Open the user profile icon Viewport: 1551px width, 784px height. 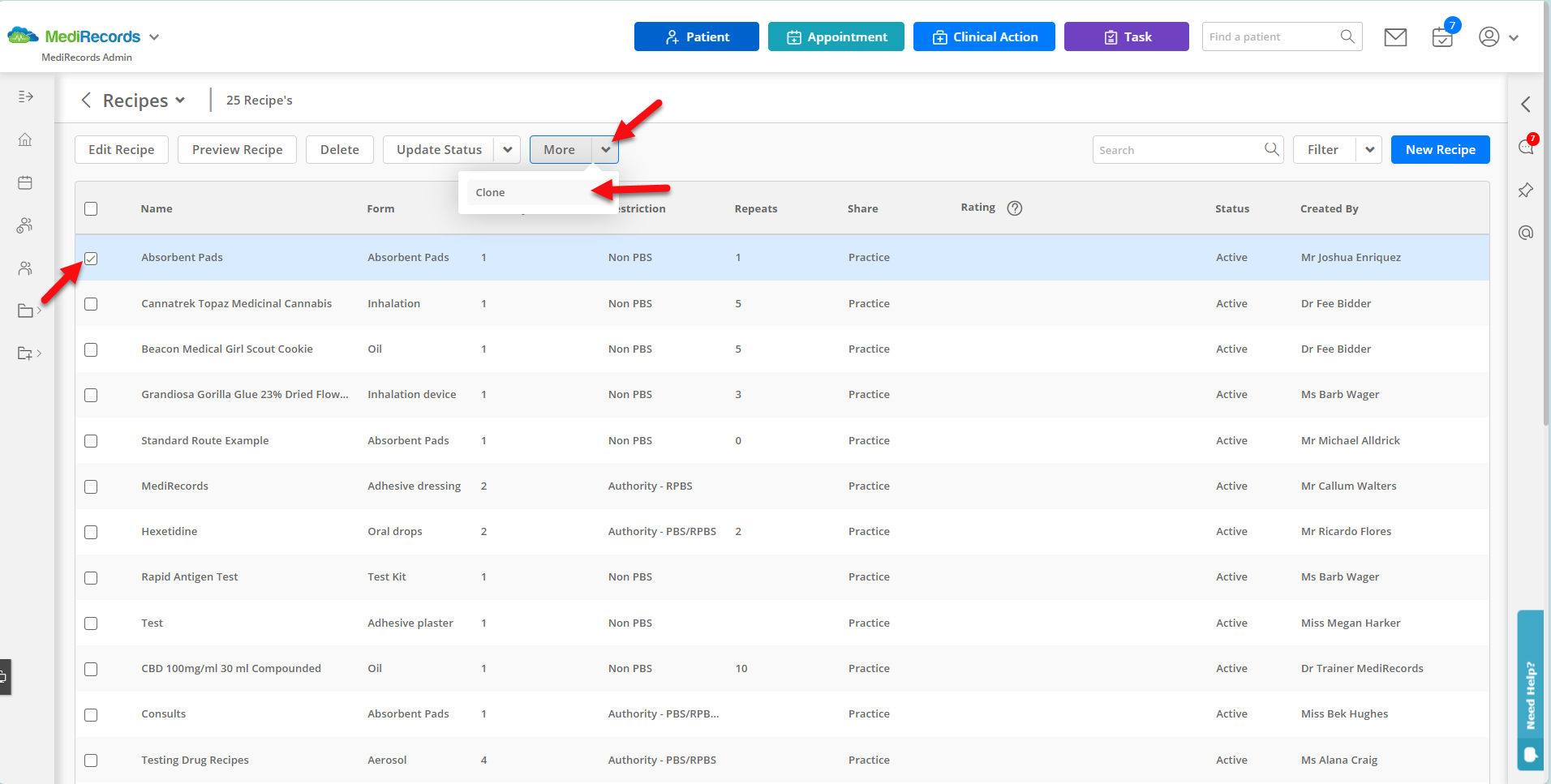click(1489, 37)
